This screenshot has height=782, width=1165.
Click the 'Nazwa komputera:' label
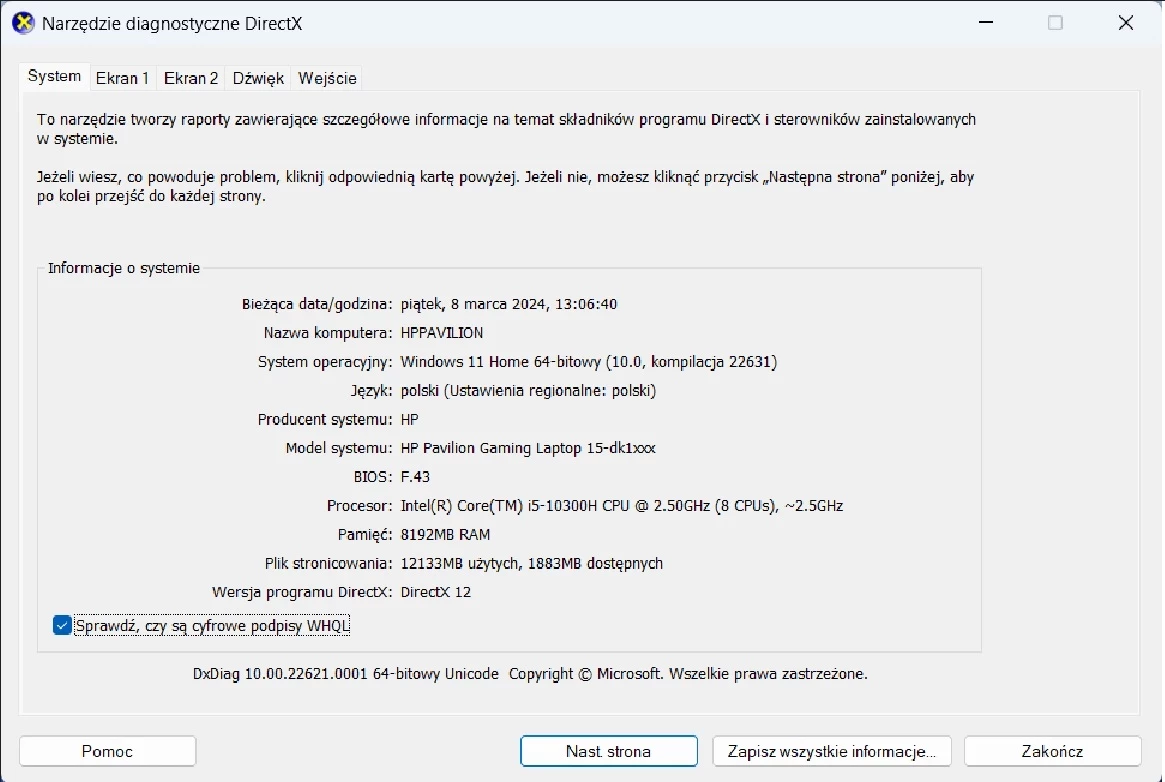click(x=328, y=333)
